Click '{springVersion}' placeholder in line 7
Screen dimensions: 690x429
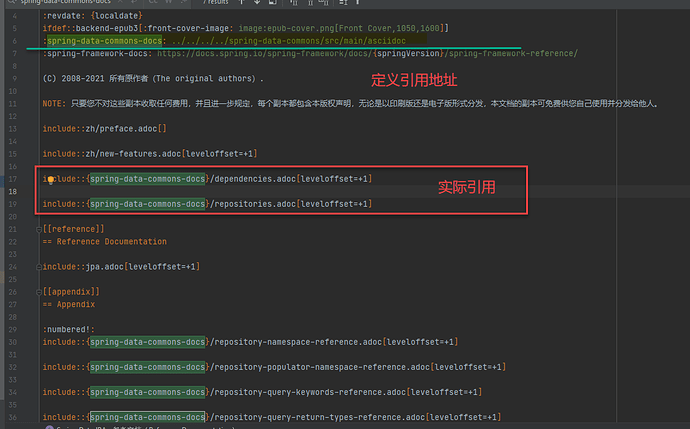[x=408, y=53]
